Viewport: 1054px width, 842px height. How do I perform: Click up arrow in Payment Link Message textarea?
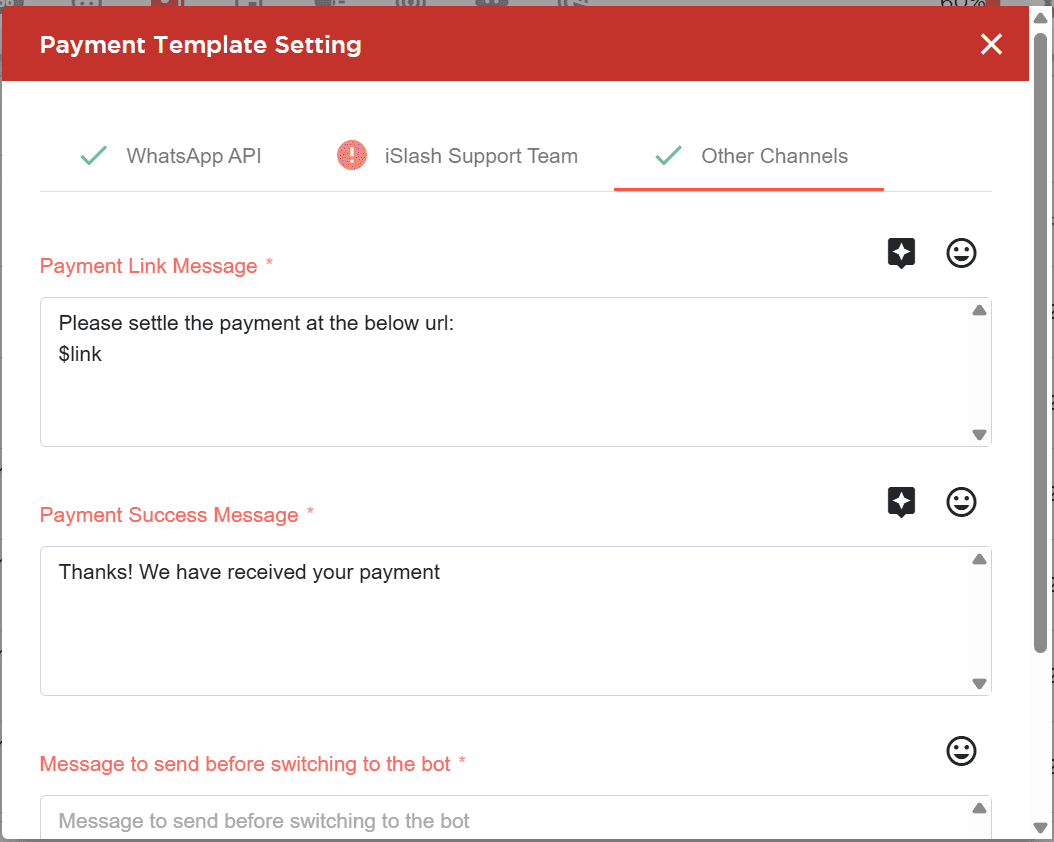(x=979, y=310)
